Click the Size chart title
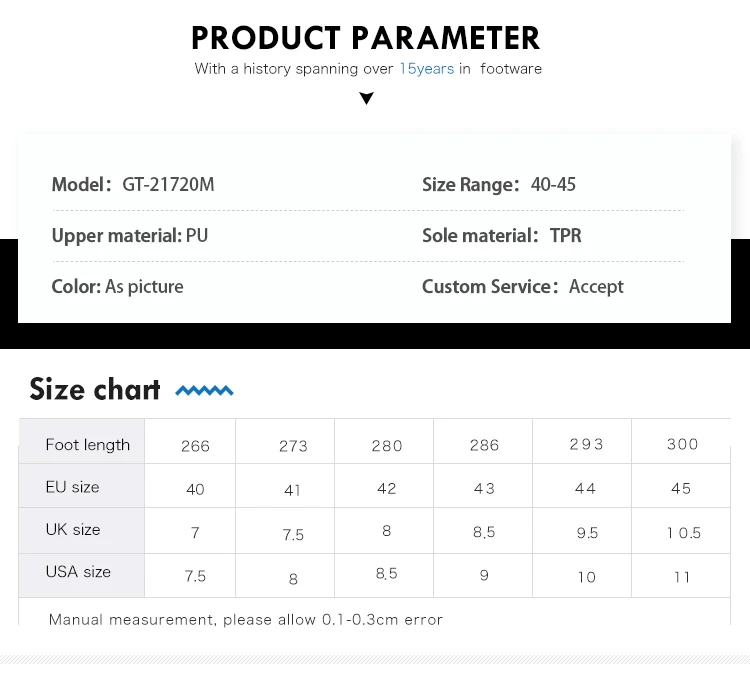 click(95, 389)
